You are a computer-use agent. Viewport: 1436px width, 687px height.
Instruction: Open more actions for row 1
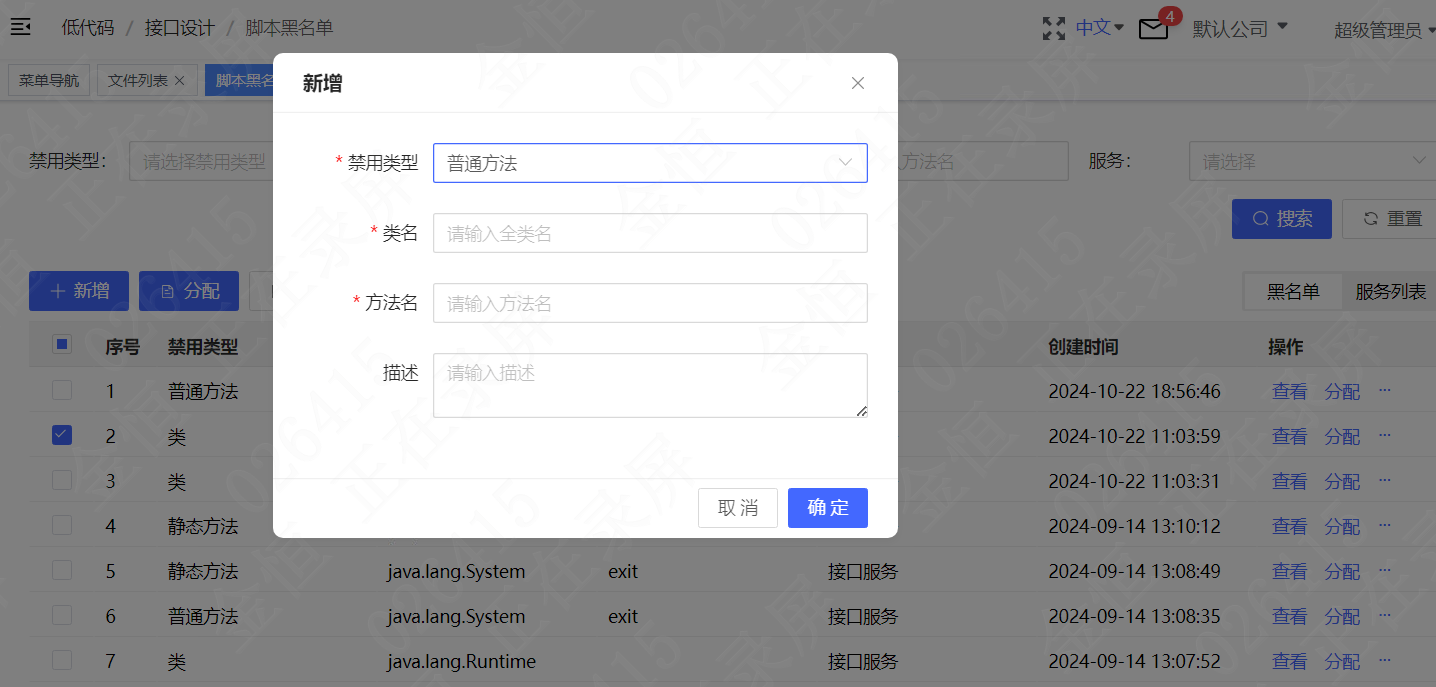coord(1385,390)
